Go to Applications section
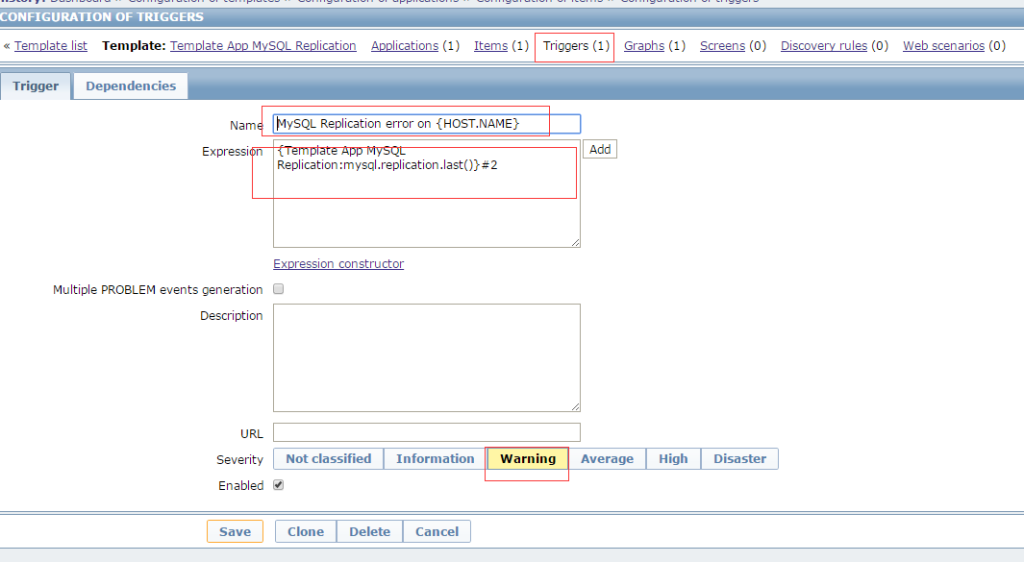Screen dimensions: 1024x562 click(404, 46)
